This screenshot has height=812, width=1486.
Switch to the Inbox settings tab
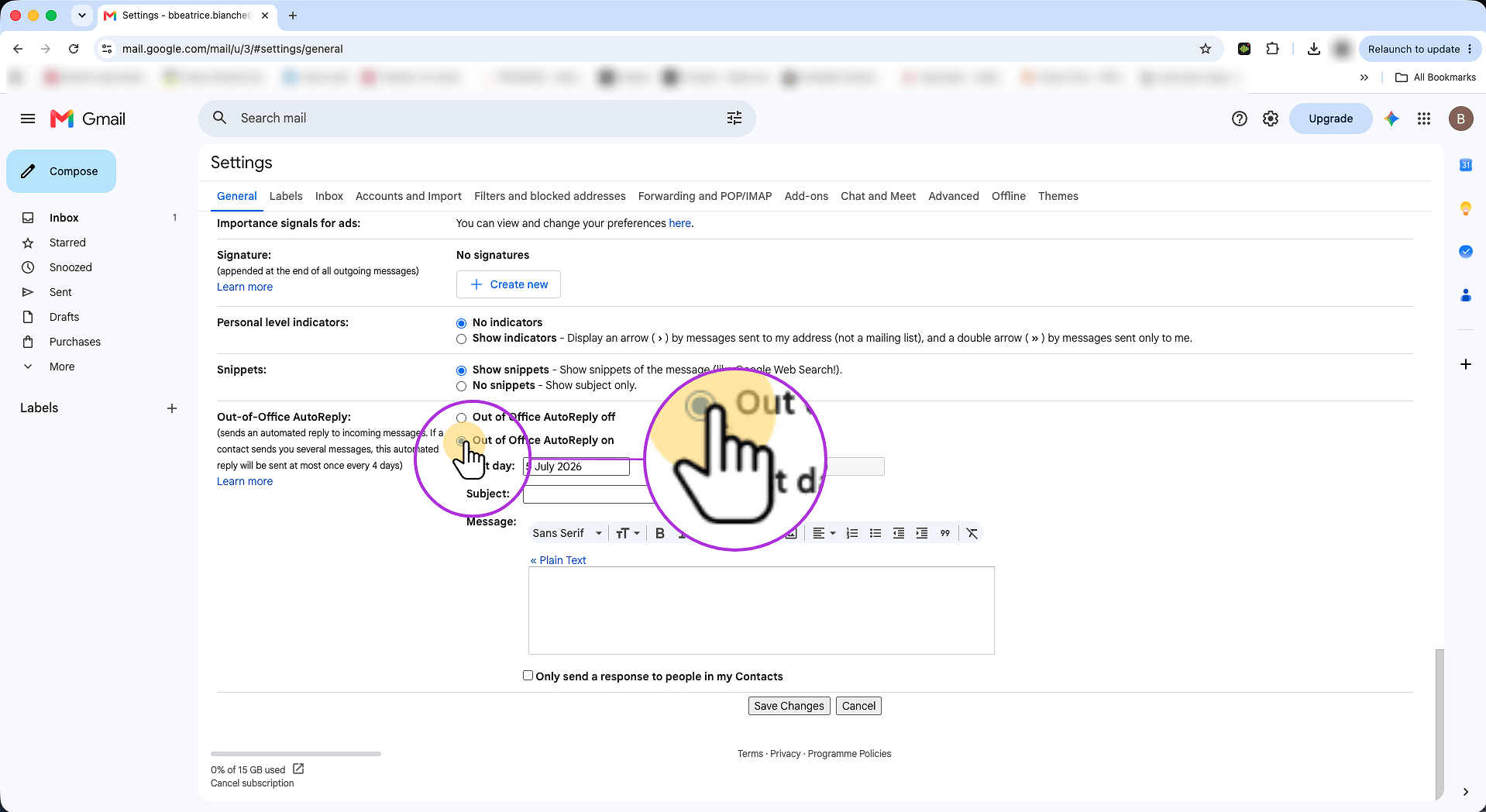(329, 196)
